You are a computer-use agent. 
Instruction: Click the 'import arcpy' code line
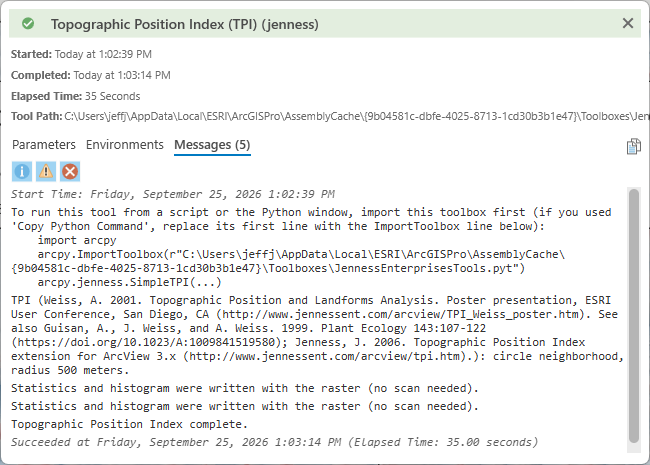coord(77,240)
